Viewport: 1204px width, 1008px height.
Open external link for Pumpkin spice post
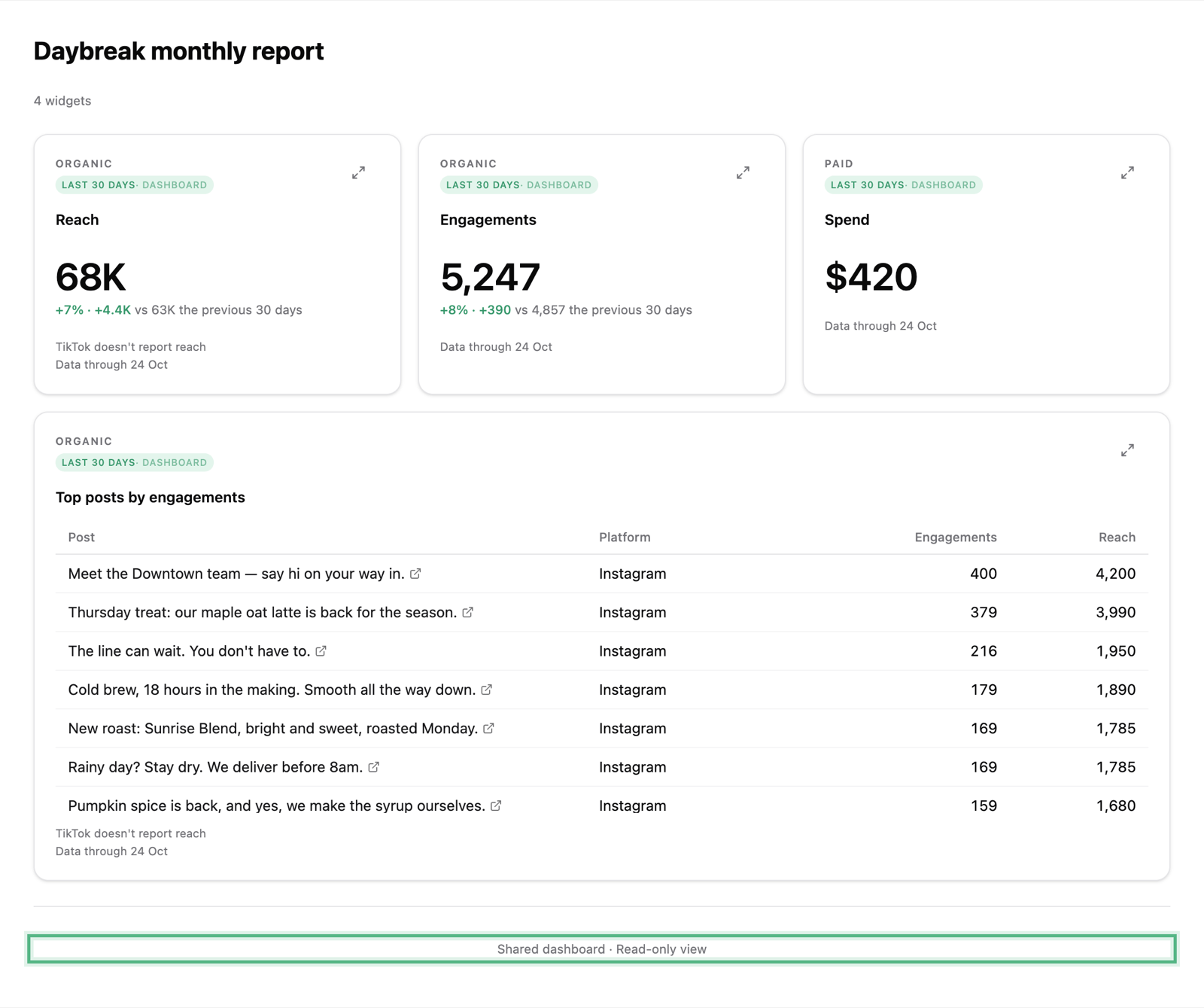pyautogui.click(x=496, y=805)
